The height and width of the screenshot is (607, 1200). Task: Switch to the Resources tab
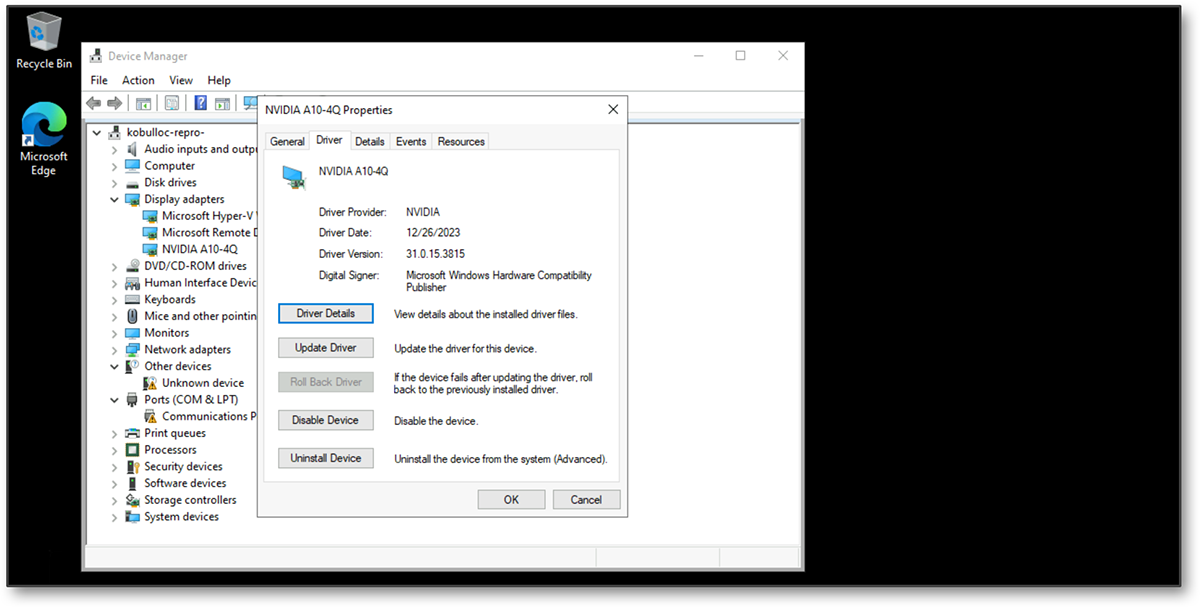(461, 142)
